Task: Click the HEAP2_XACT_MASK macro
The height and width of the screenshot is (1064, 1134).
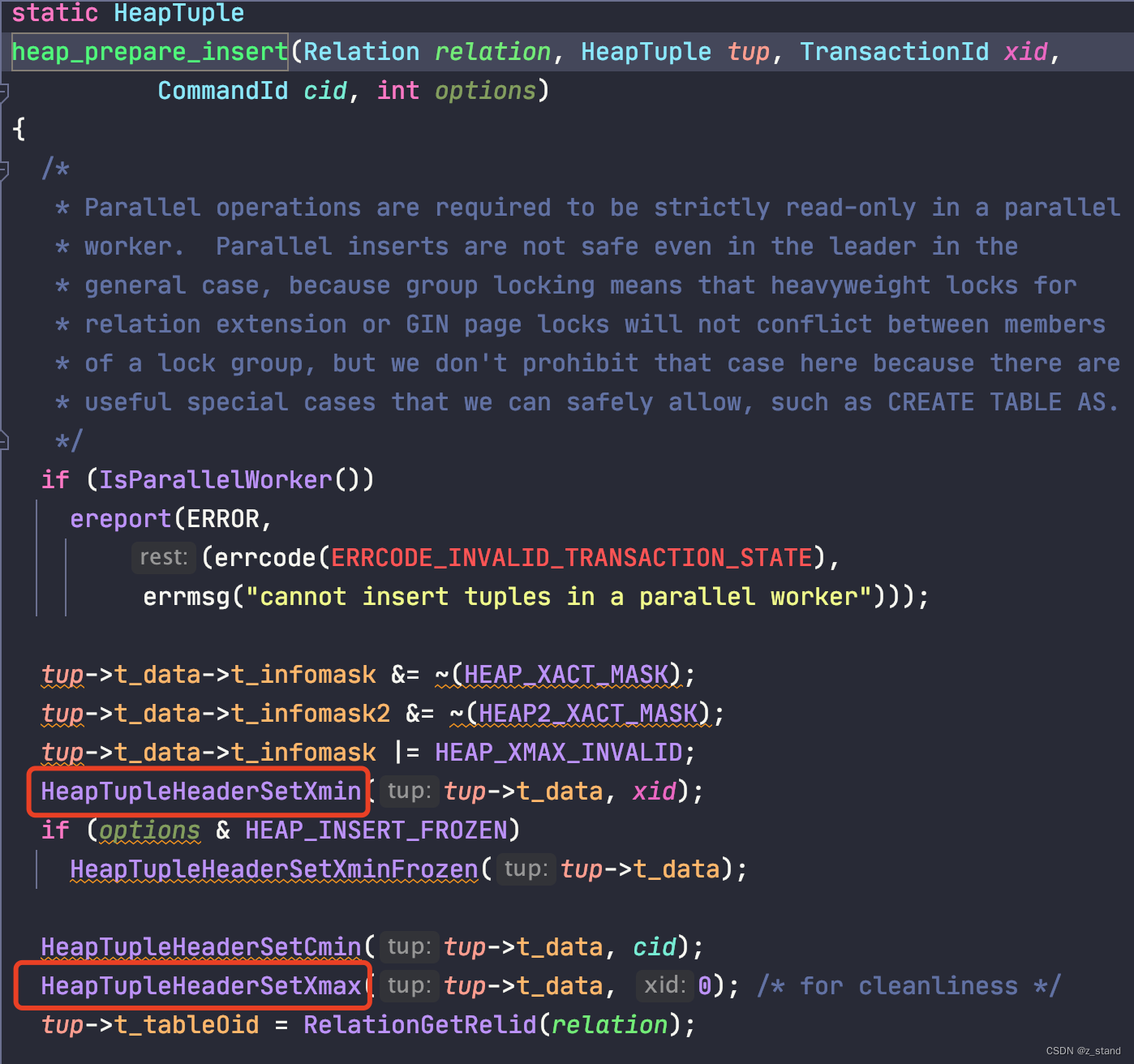Action: [587, 713]
